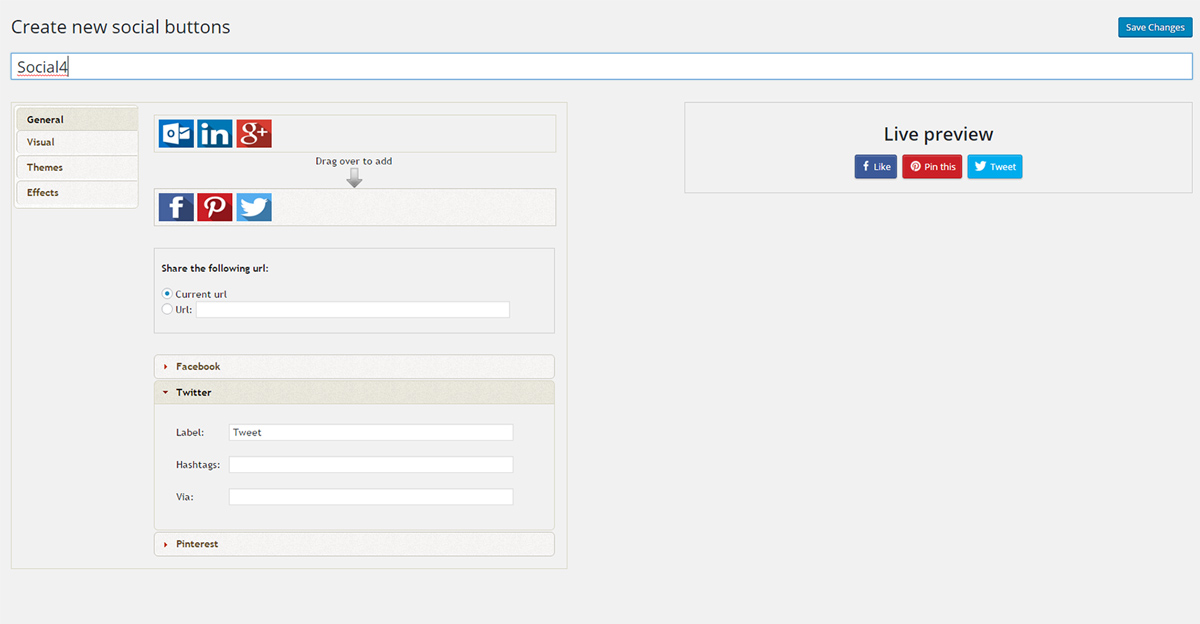Choose the Google Plus icon
Image resolution: width=1200 pixels, height=624 pixels.
(x=254, y=133)
